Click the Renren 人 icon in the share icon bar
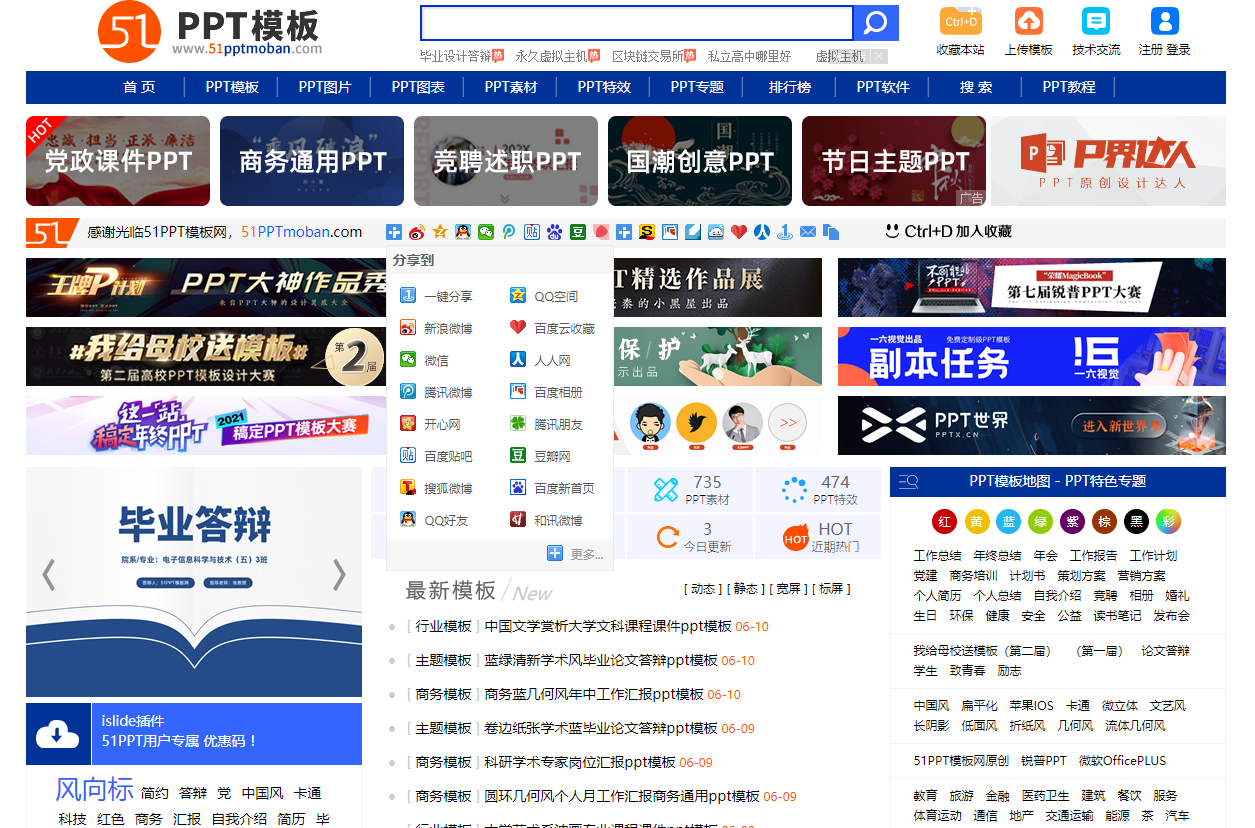 click(762, 232)
